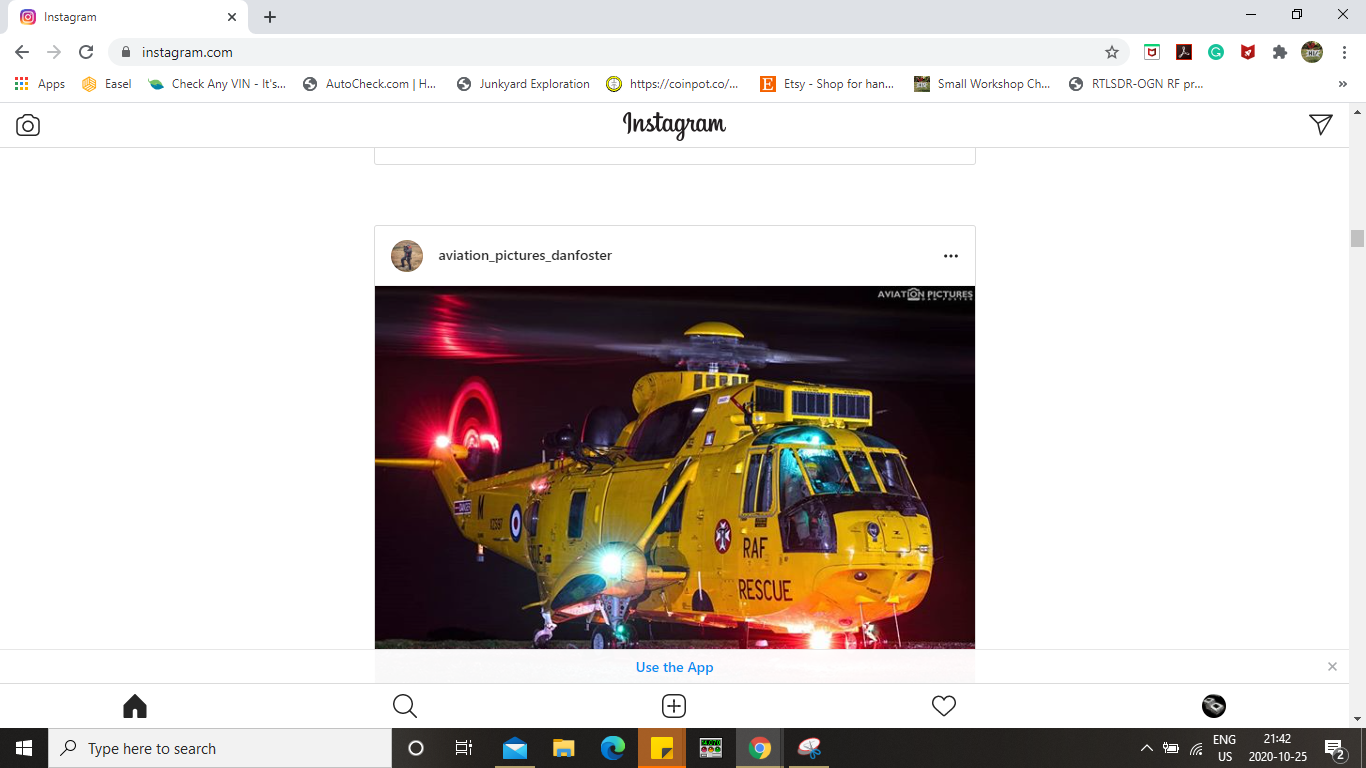This screenshot has height=768, width=1366.
Task: Open Cortana circle icon
Action: pos(416,748)
